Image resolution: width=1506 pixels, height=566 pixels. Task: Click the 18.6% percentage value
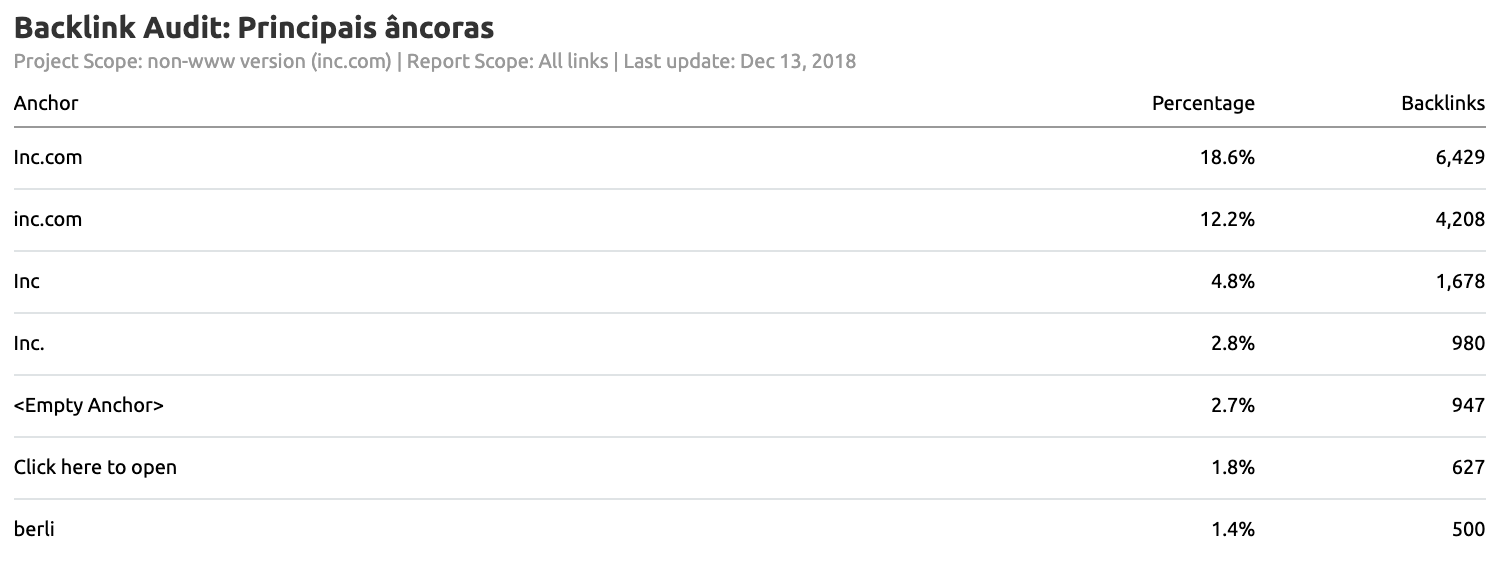pos(1227,157)
